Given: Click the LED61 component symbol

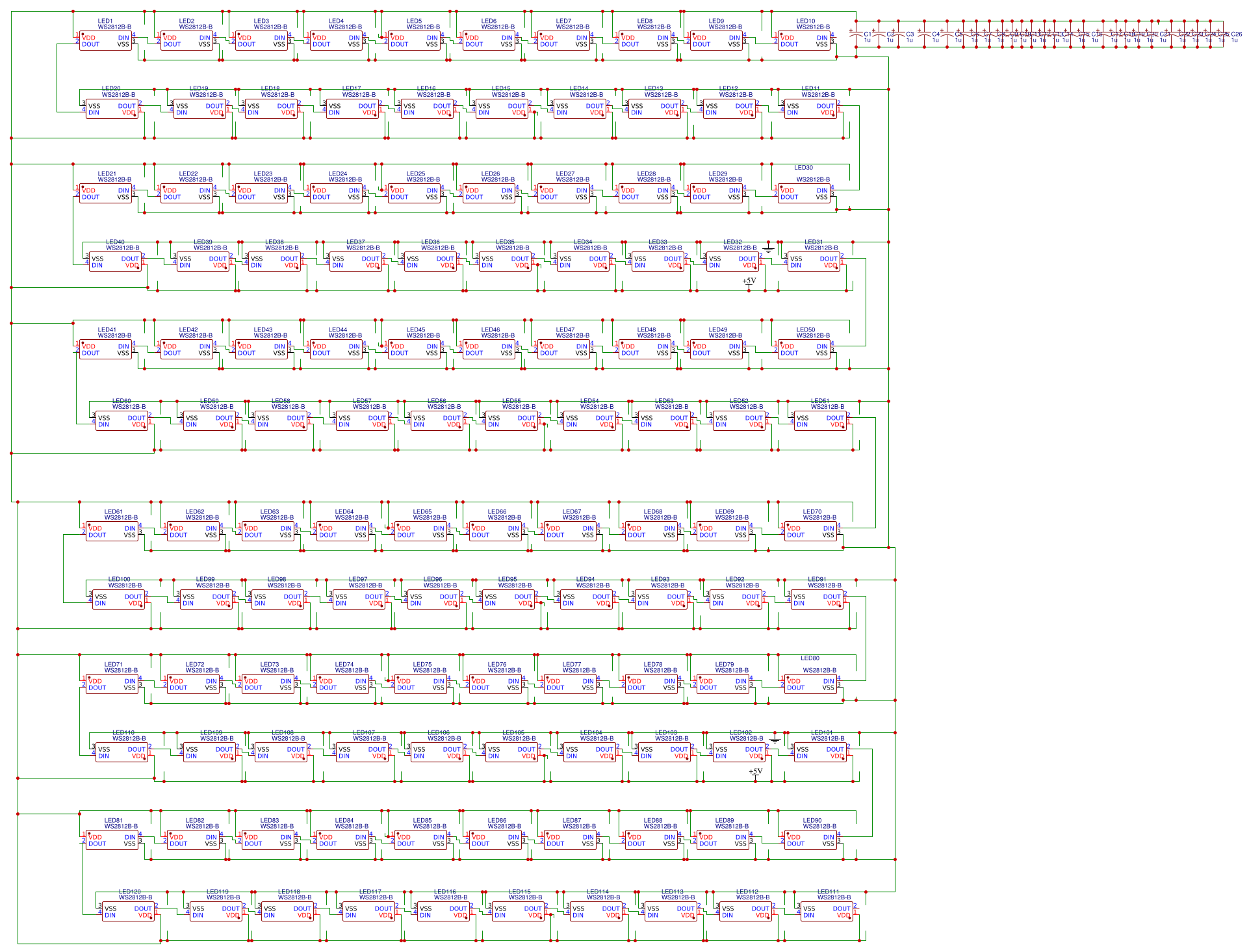Looking at the screenshot, I should tap(112, 532).
